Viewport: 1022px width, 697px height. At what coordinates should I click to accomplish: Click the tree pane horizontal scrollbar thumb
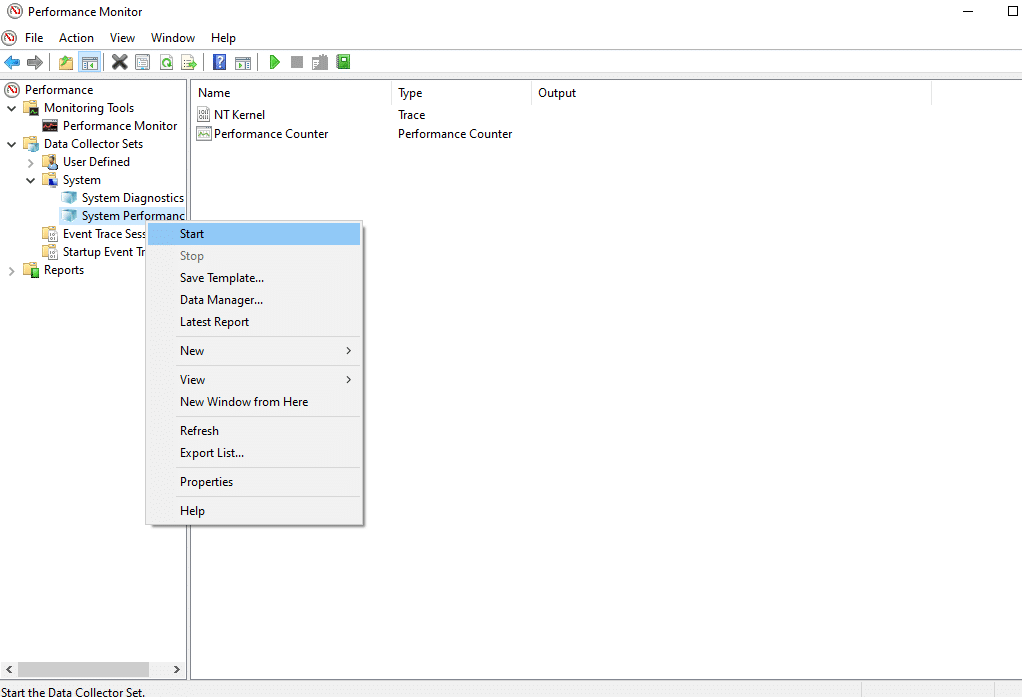(83, 670)
